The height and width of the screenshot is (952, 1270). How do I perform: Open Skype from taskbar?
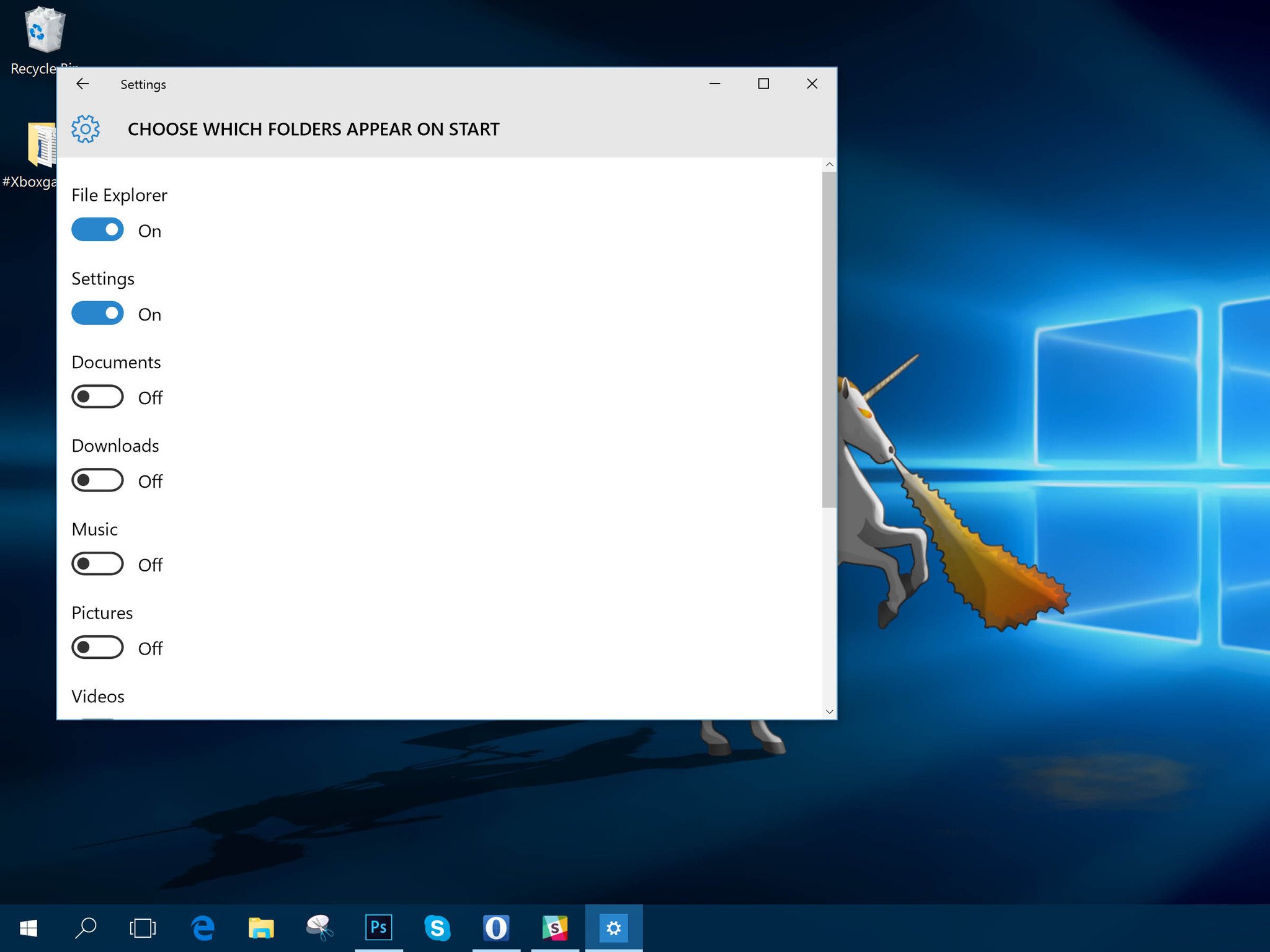coord(437,928)
